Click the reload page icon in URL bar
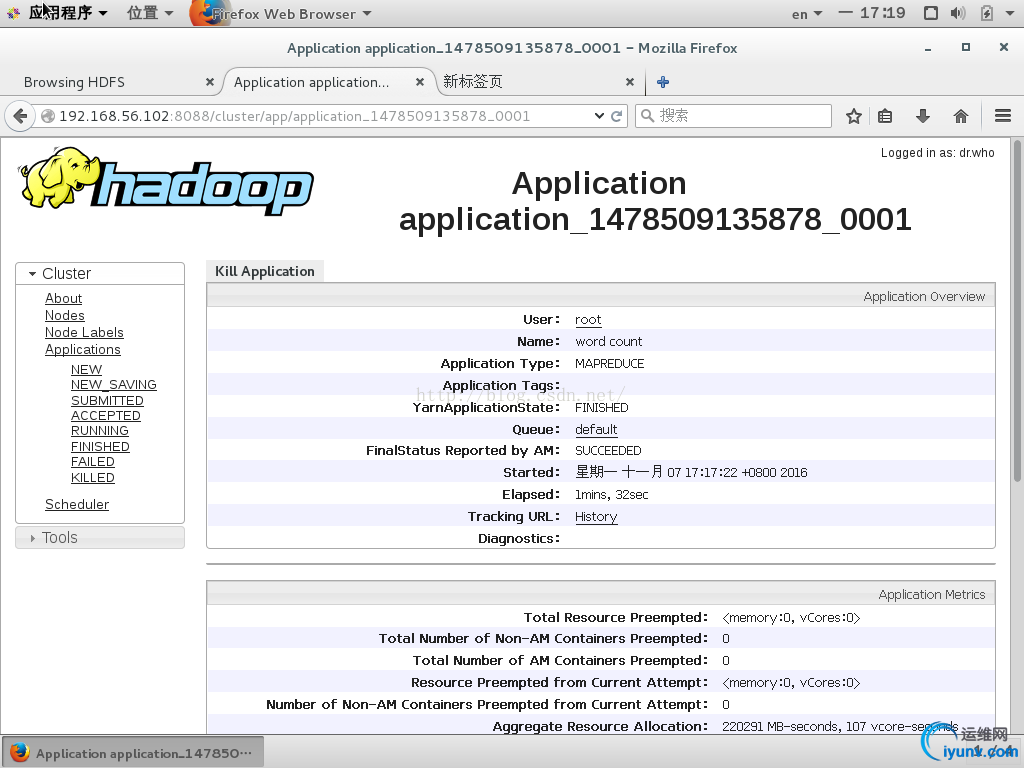This screenshot has height=768, width=1024. point(617,116)
